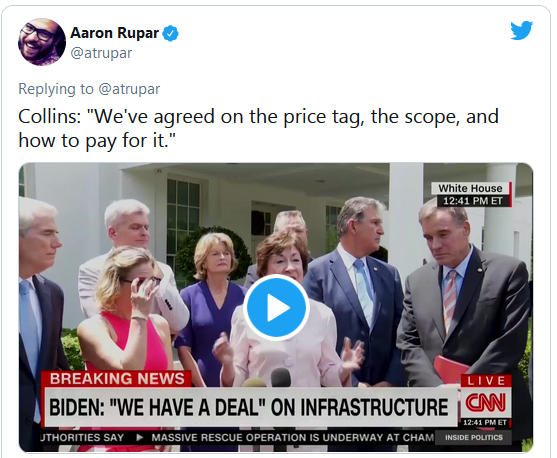Click the timestamp beneath CNN logo
Screen dimensions: 557x458
[485, 422]
